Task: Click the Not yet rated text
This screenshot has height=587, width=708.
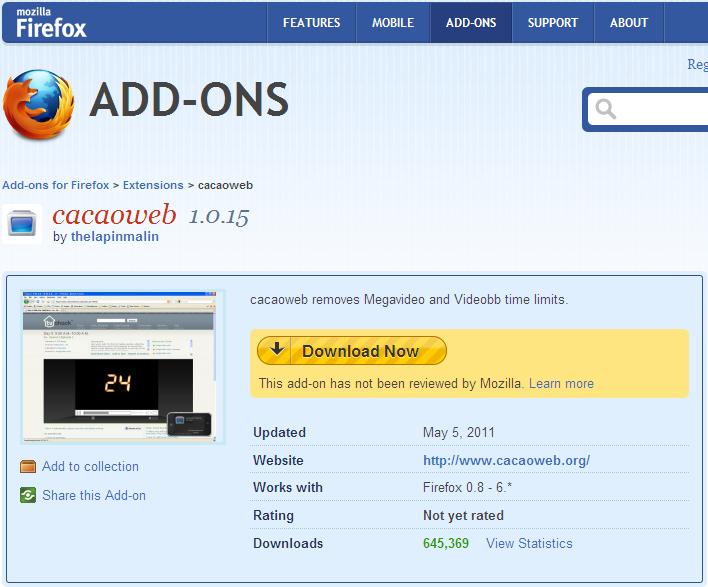Action: tap(463, 515)
